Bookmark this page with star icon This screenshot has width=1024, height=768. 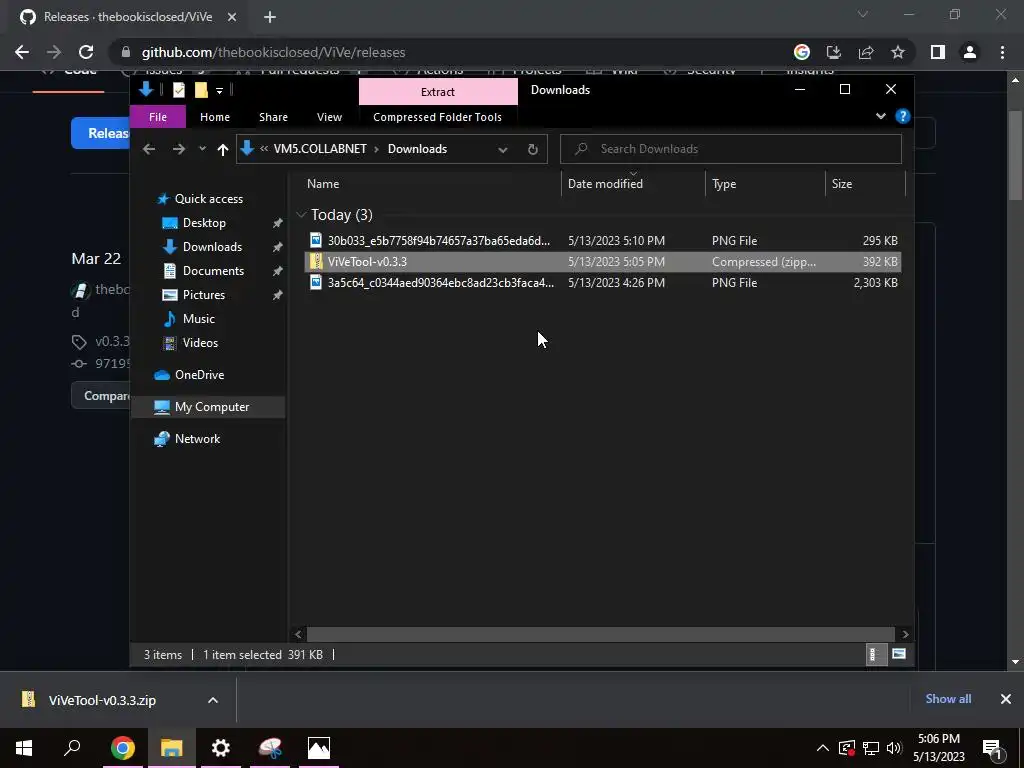tap(898, 52)
